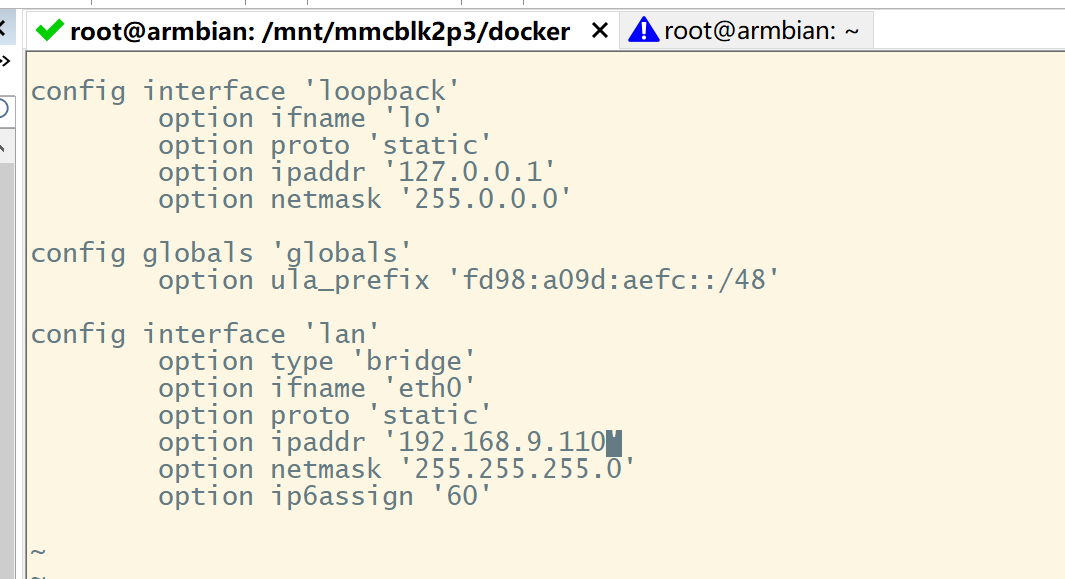
Task: Click the '255.255.255.0' netmask value
Action: [x=523, y=470]
